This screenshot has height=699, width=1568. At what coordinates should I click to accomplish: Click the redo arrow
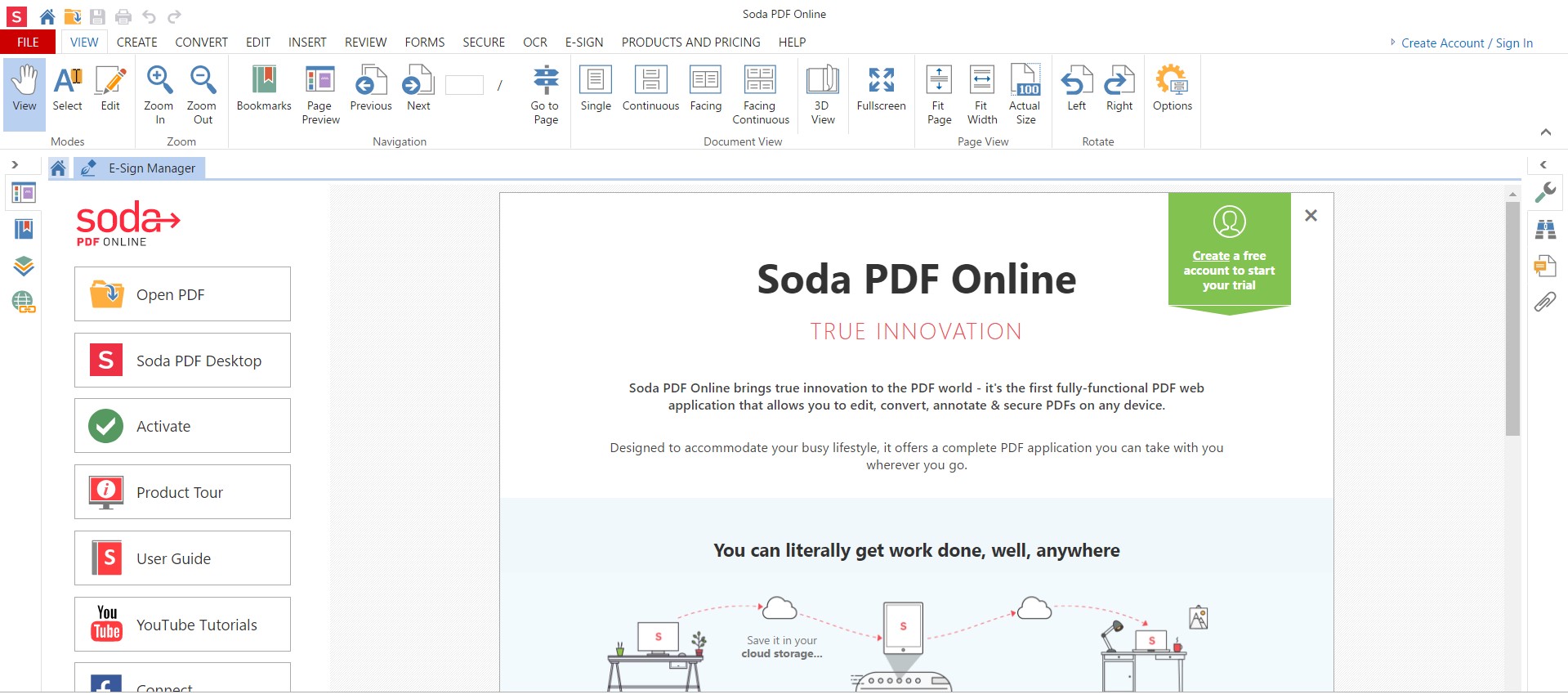pyautogui.click(x=174, y=16)
